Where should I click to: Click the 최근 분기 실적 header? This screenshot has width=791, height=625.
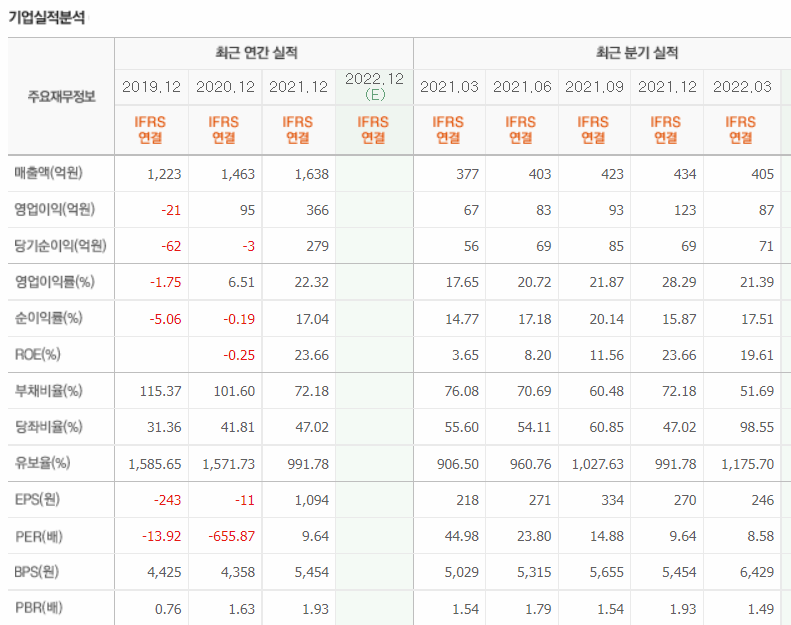click(x=637, y=52)
